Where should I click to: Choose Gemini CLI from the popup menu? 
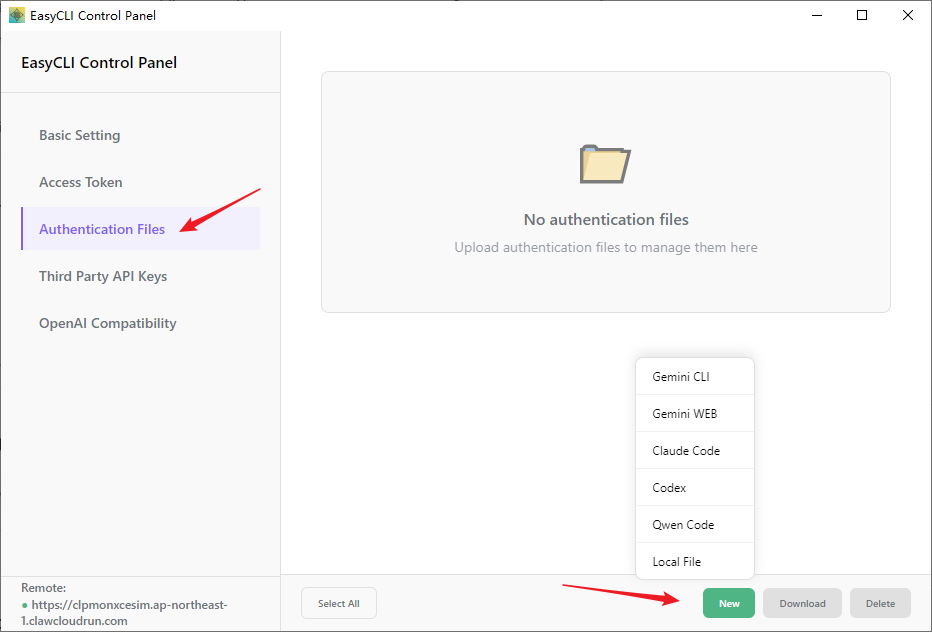[x=680, y=377]
